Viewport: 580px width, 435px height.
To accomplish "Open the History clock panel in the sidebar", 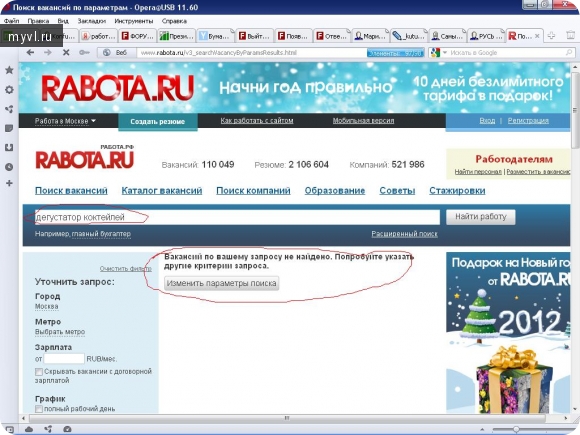I will click(x=9, y=167).
